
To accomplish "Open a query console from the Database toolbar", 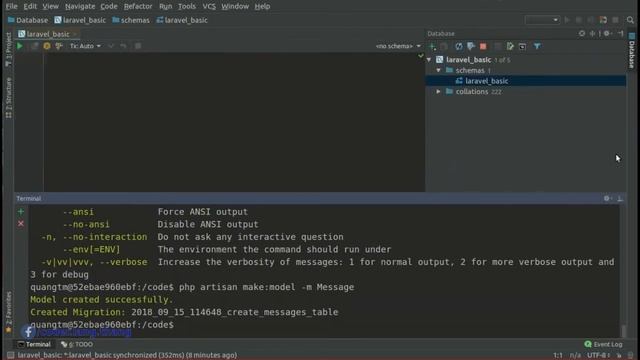I will click(522, 47).
